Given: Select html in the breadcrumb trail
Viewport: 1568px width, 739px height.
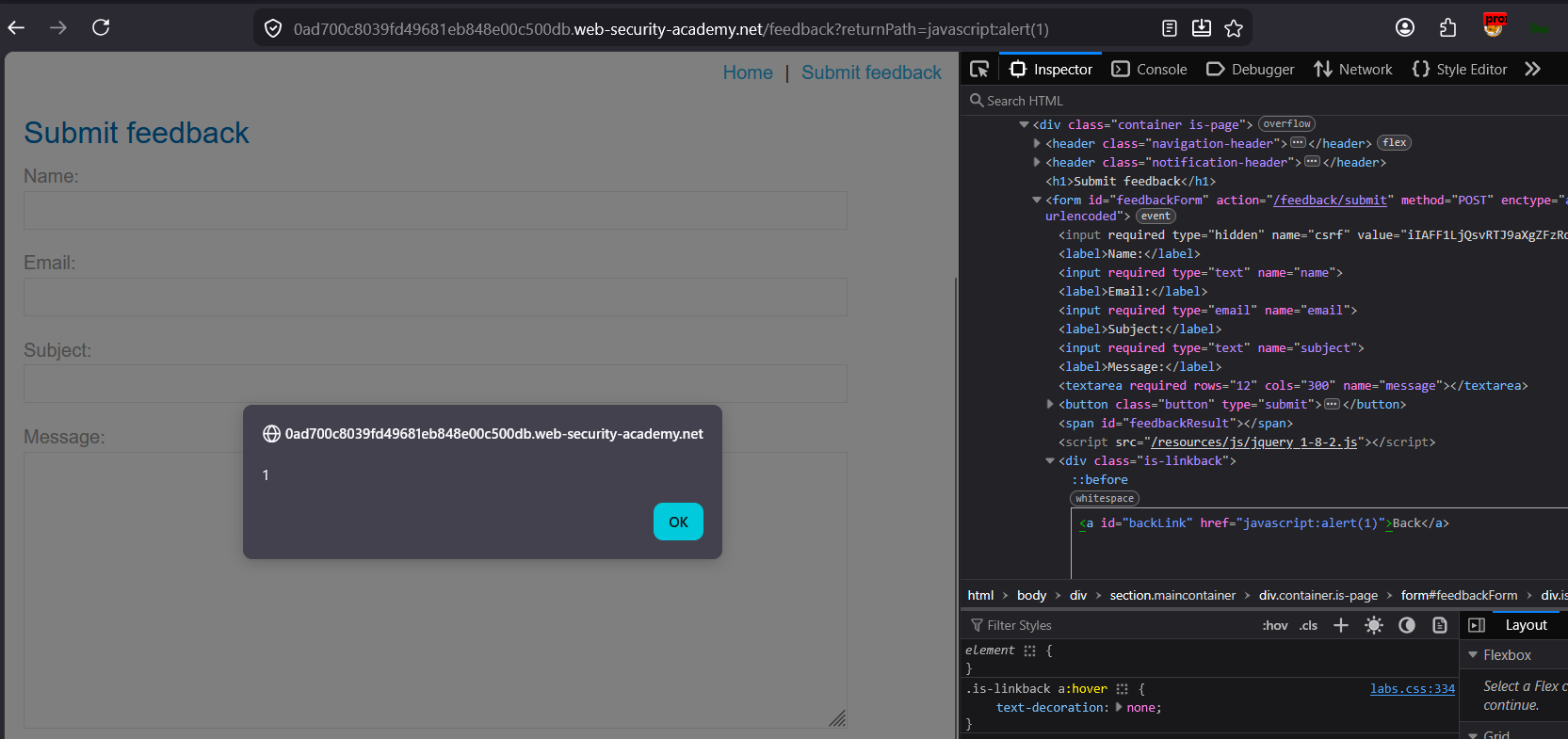Looking at the screenshot, I should [x=980, y=595].
